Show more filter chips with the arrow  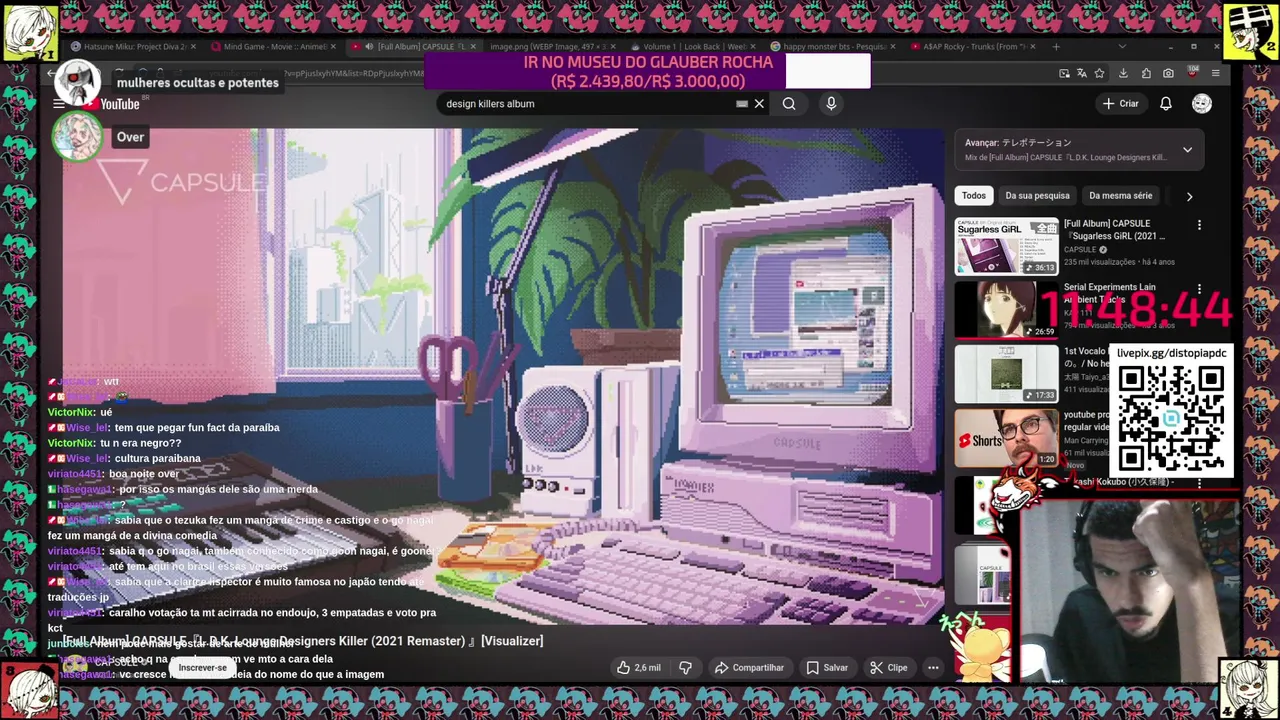point(1189,196)
